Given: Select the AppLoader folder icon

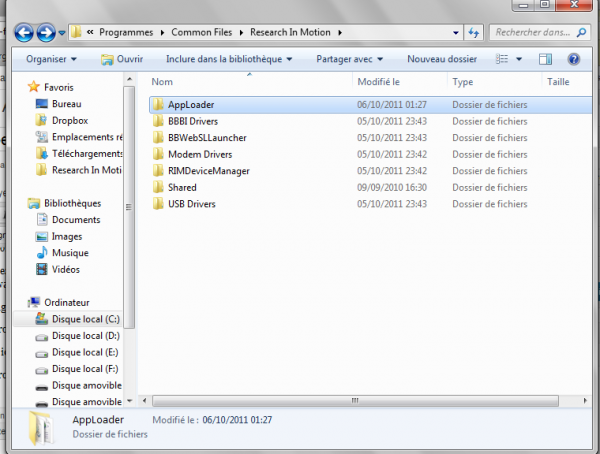Looking at the screenshot, I should pyautogui.click(x=158, y=105).
